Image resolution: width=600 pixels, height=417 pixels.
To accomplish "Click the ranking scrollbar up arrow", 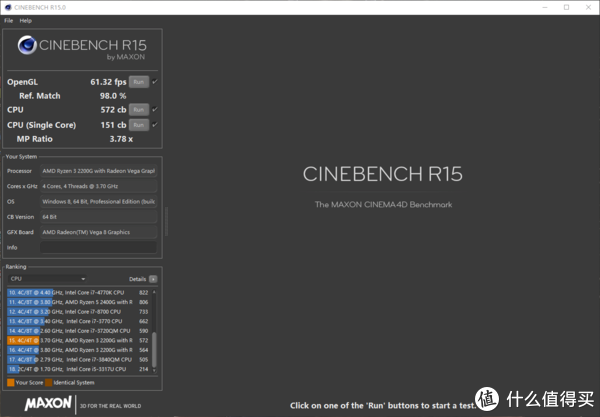I will click(155, 292).
